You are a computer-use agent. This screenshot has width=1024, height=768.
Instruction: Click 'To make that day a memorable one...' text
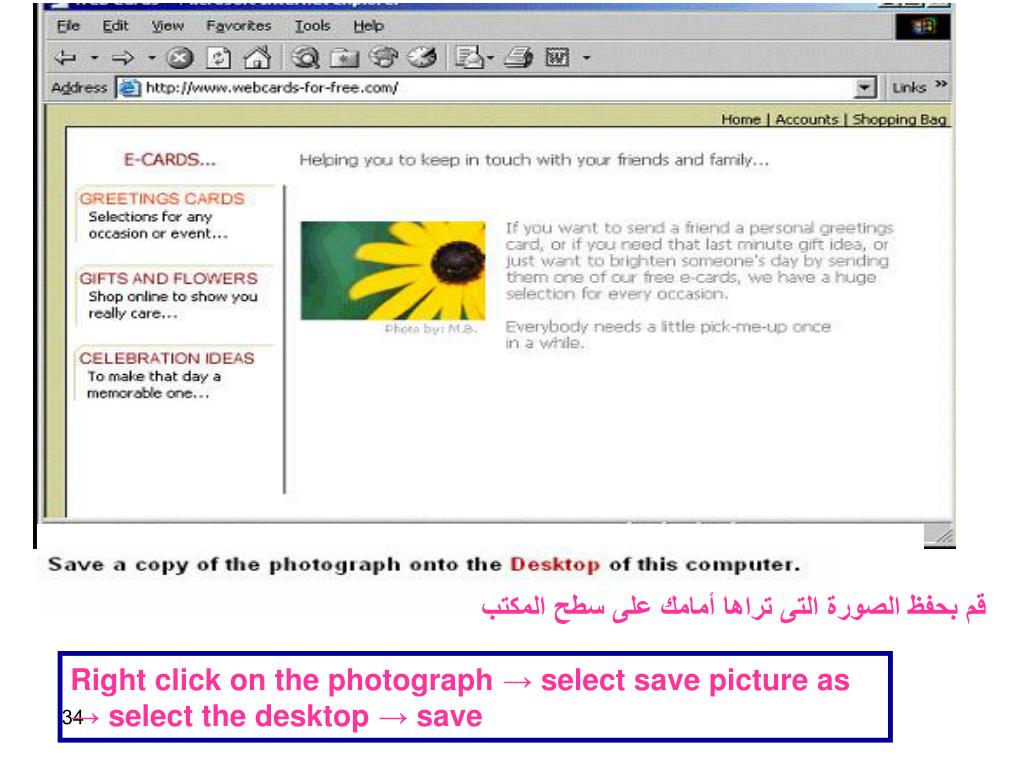[x=154, y=385]
